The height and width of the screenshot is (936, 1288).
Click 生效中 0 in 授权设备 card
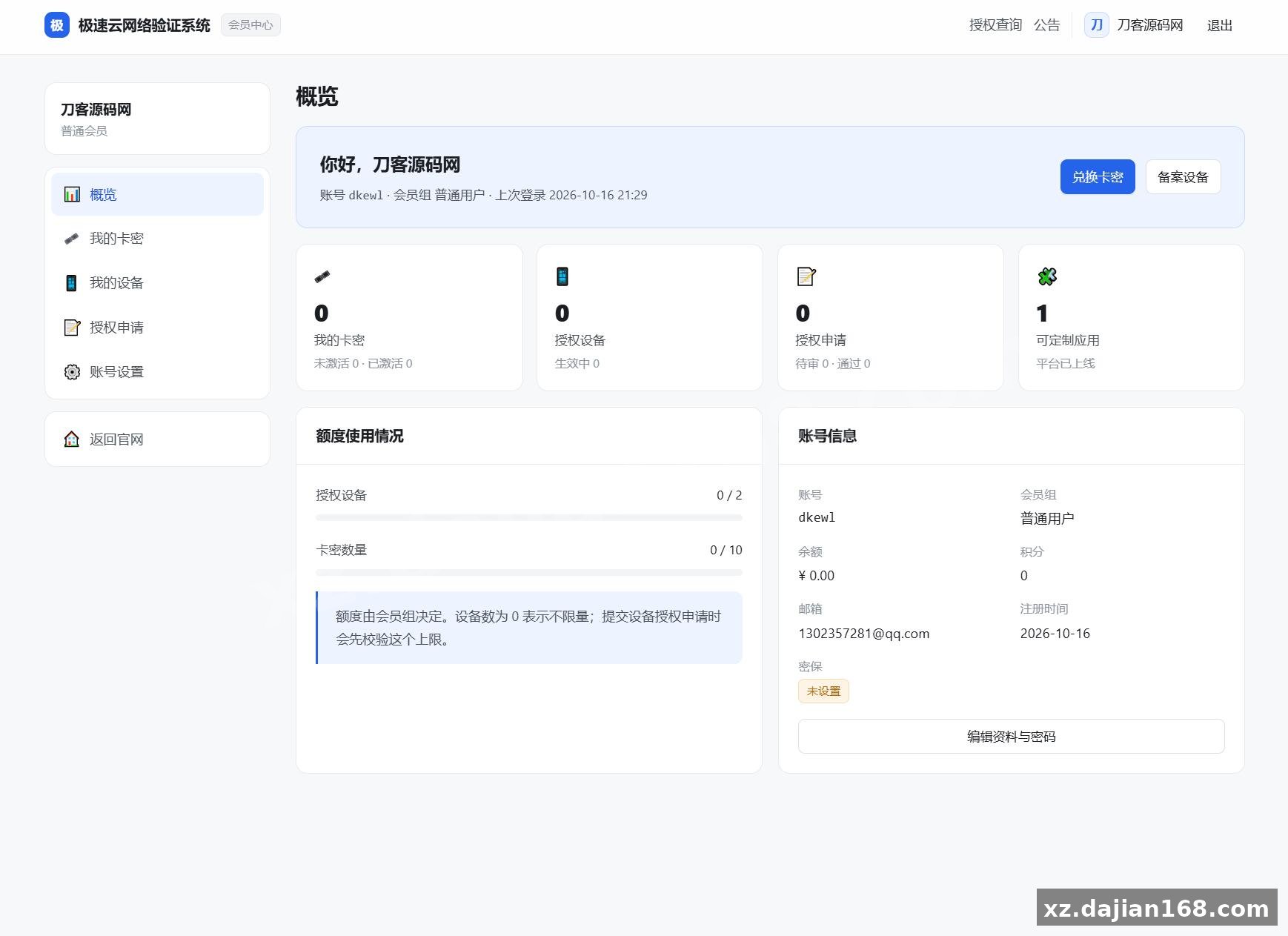(577, 363)
